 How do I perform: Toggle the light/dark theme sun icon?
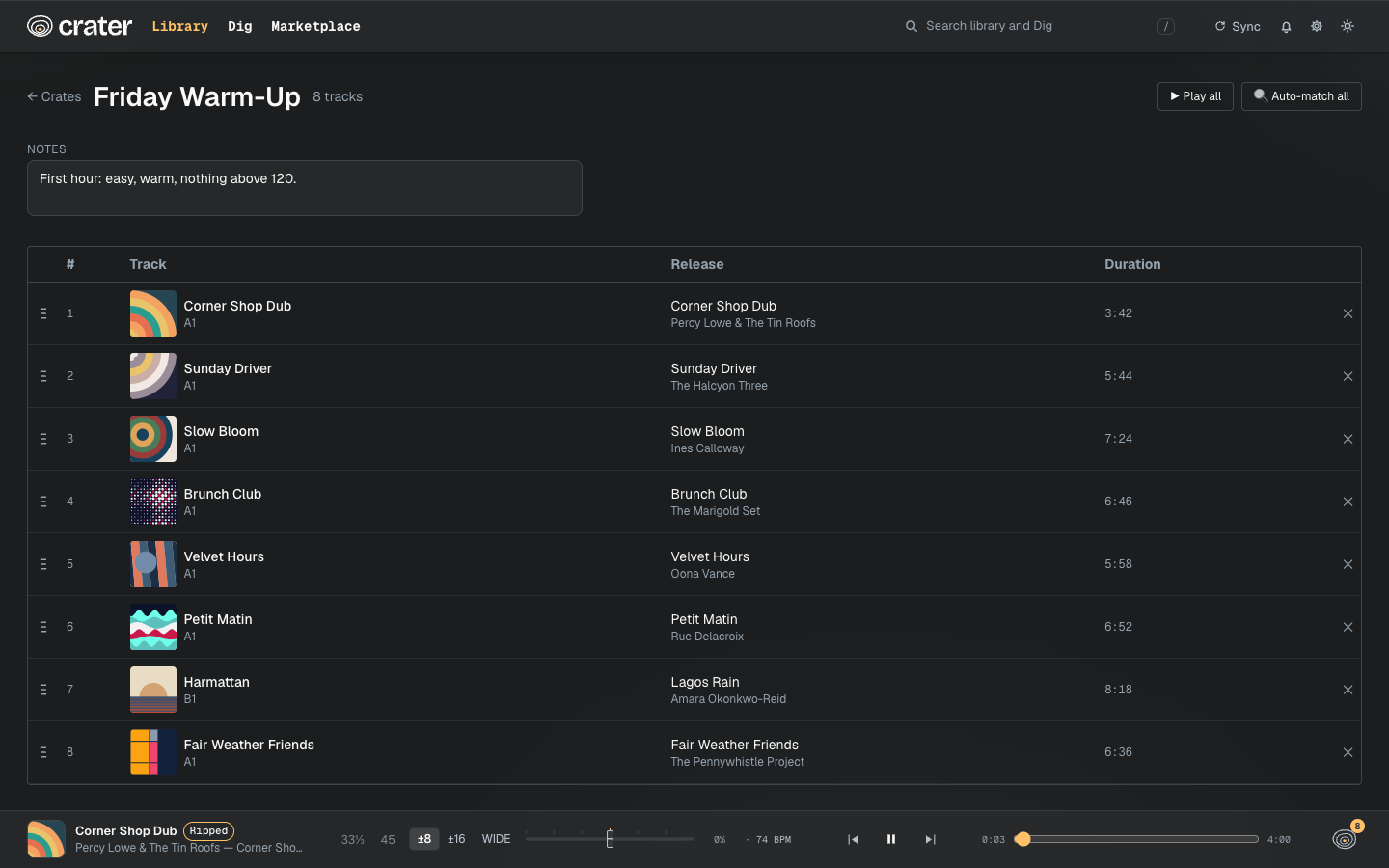(x=1348, y=26)
